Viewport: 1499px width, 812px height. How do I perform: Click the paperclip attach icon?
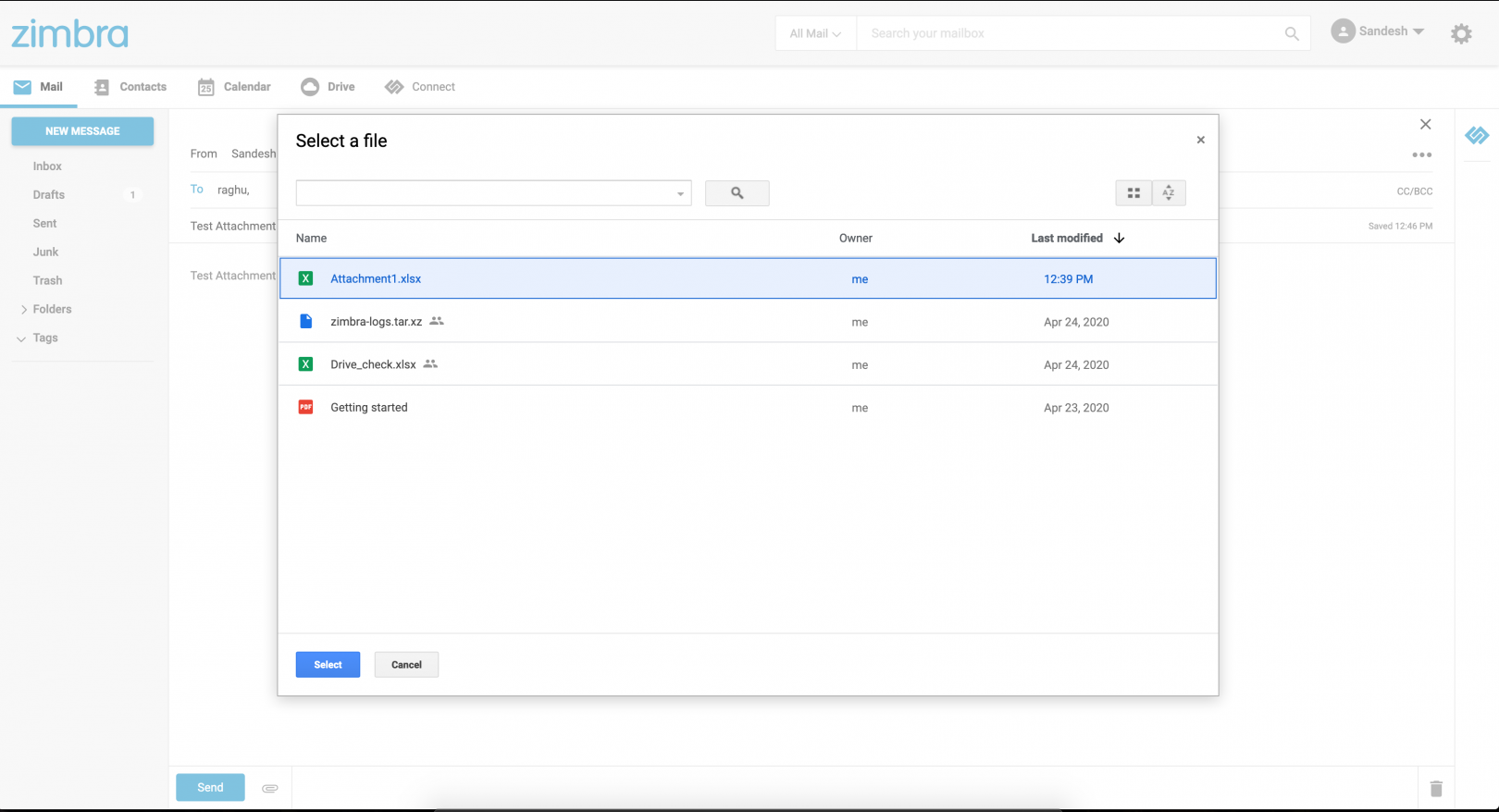pyautogui.click(x=270, y=788)
